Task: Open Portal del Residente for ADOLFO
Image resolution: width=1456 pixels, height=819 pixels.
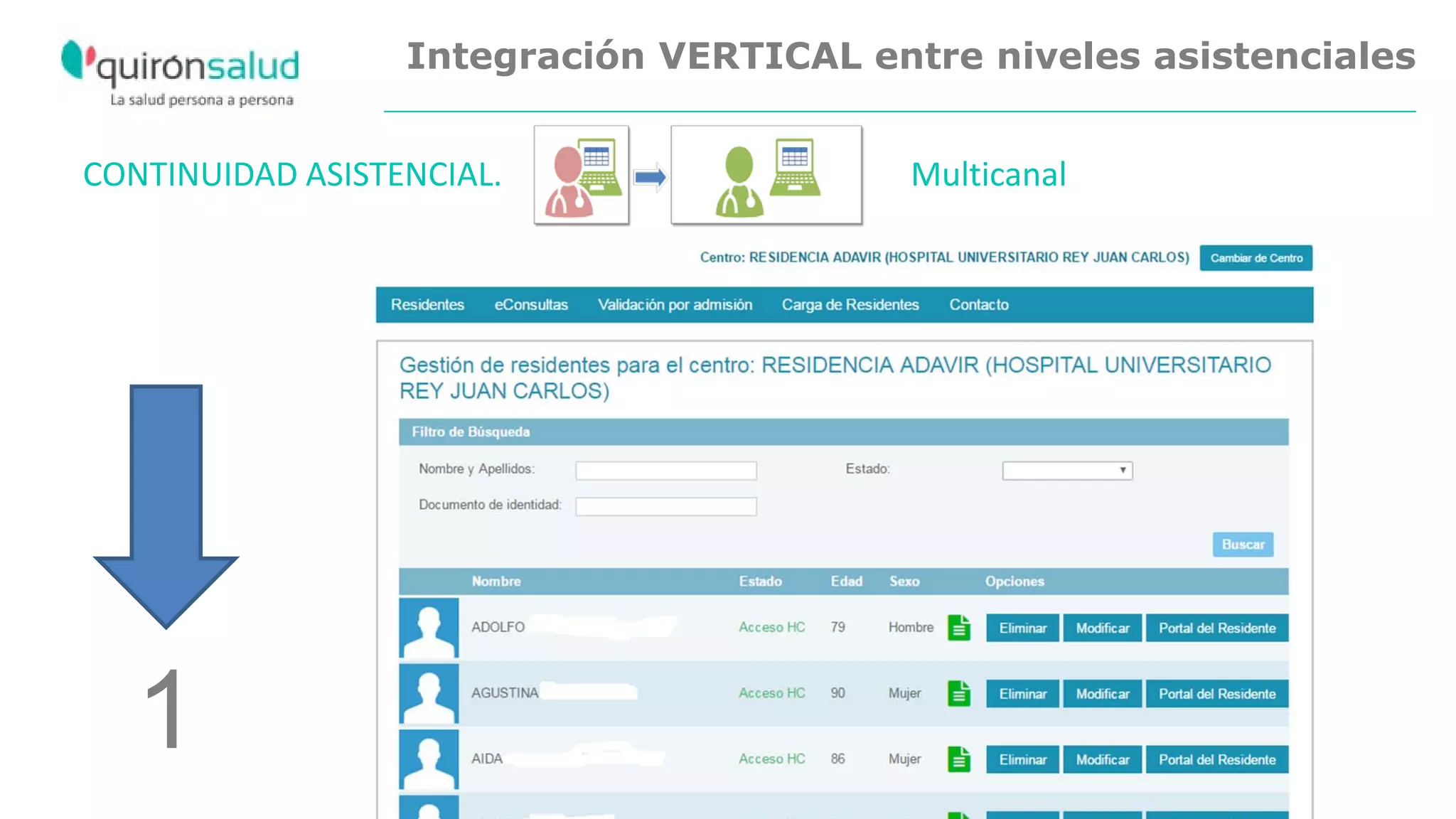Action: [x=1217, y=628]
